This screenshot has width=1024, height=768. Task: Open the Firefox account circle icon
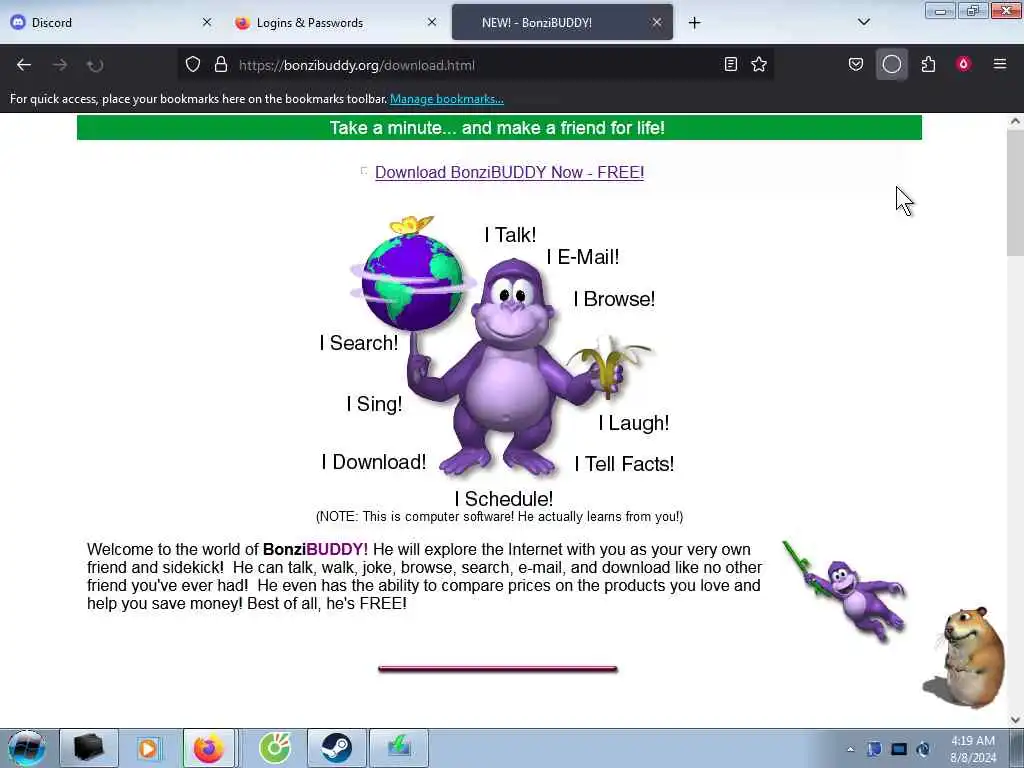click(891, 64)
